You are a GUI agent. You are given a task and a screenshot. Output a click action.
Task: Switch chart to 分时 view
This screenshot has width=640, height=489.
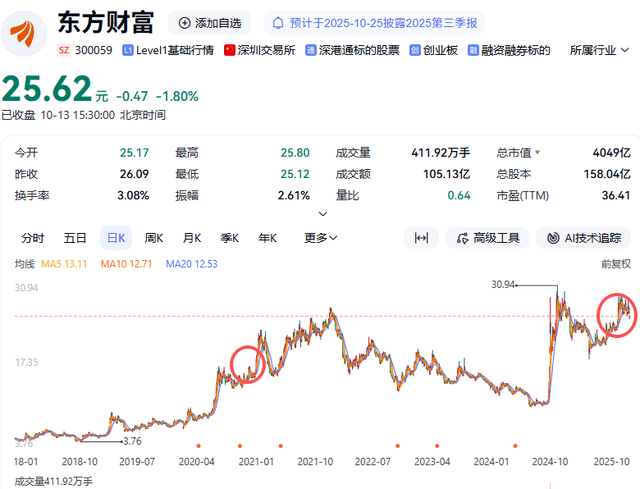33,238
